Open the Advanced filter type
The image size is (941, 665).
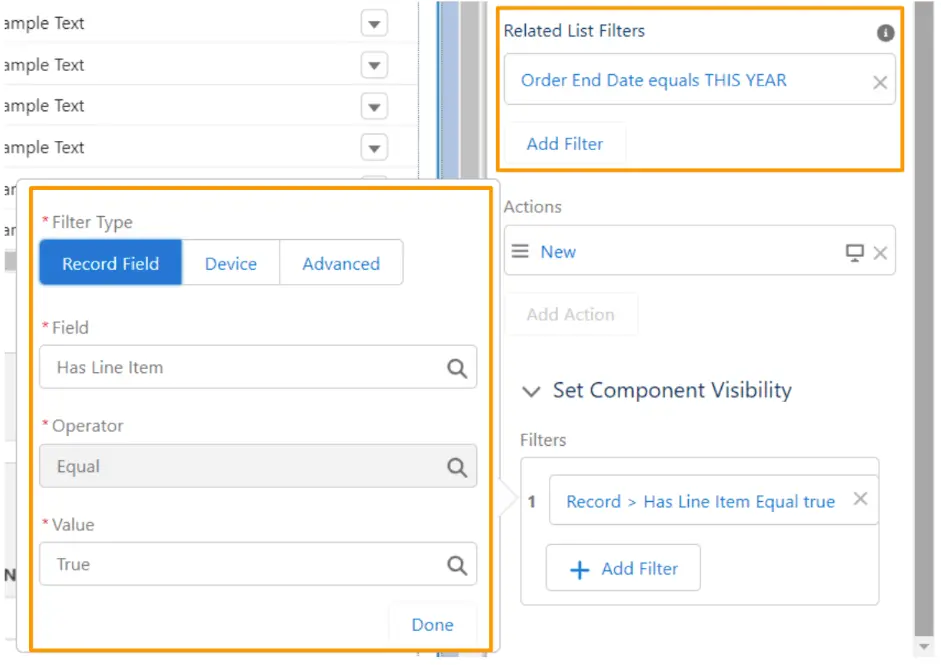pyautogui.click(x=341, y=263)
